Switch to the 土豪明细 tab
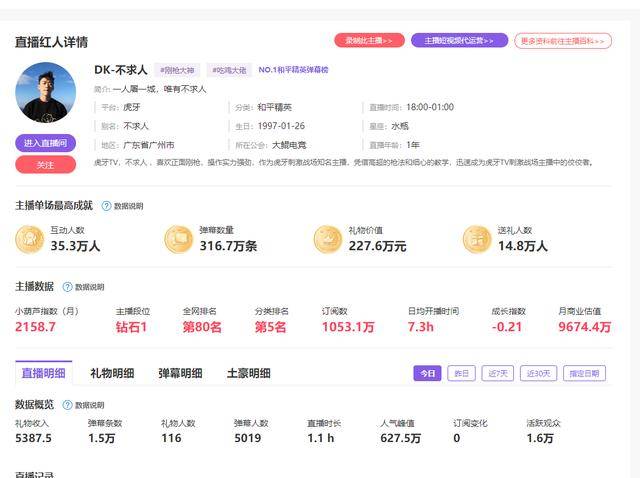Screen dimensions: 640x478 click(x=248, y=373)
